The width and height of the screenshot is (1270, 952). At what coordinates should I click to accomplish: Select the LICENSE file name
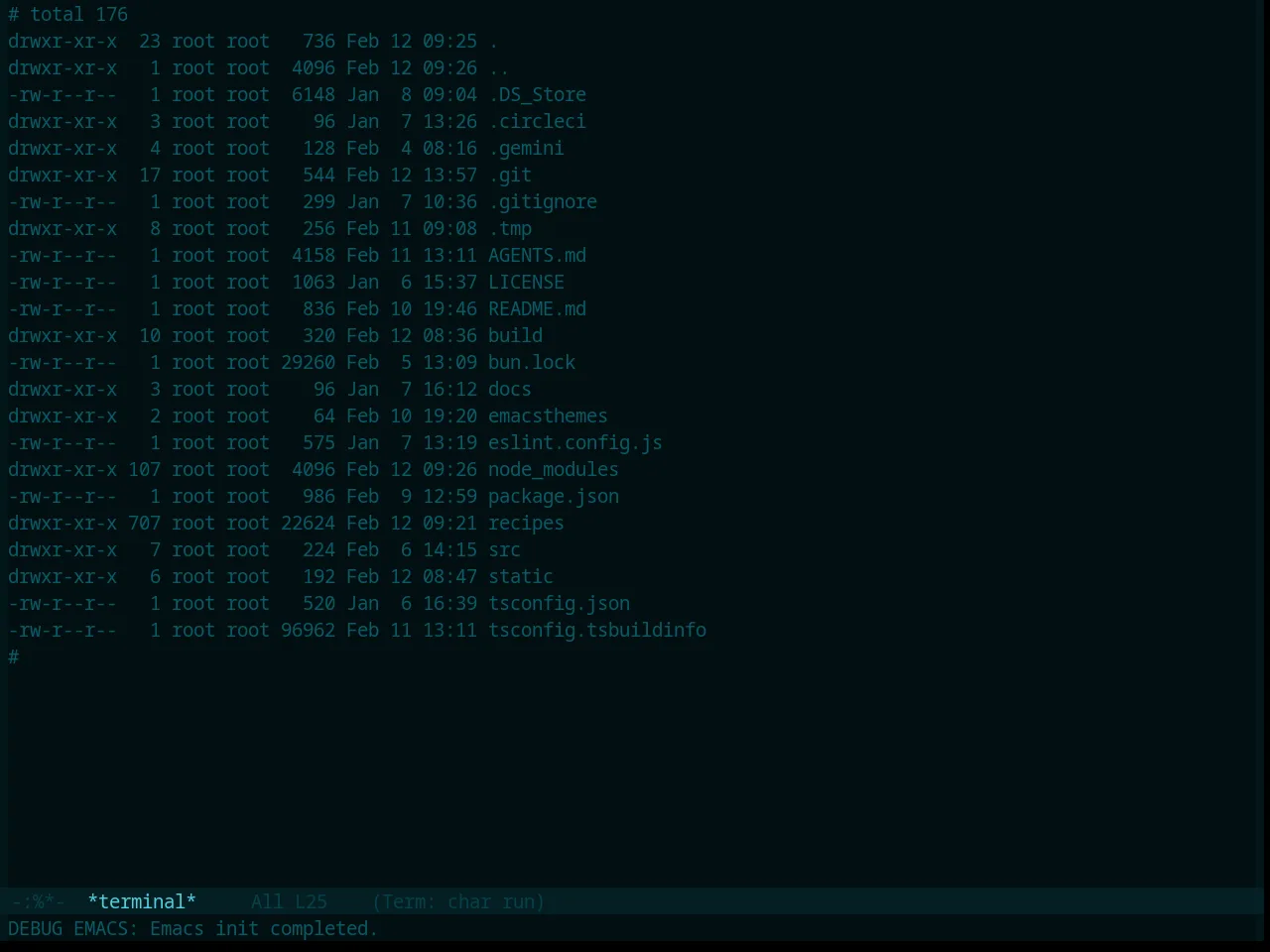point(526,283)
